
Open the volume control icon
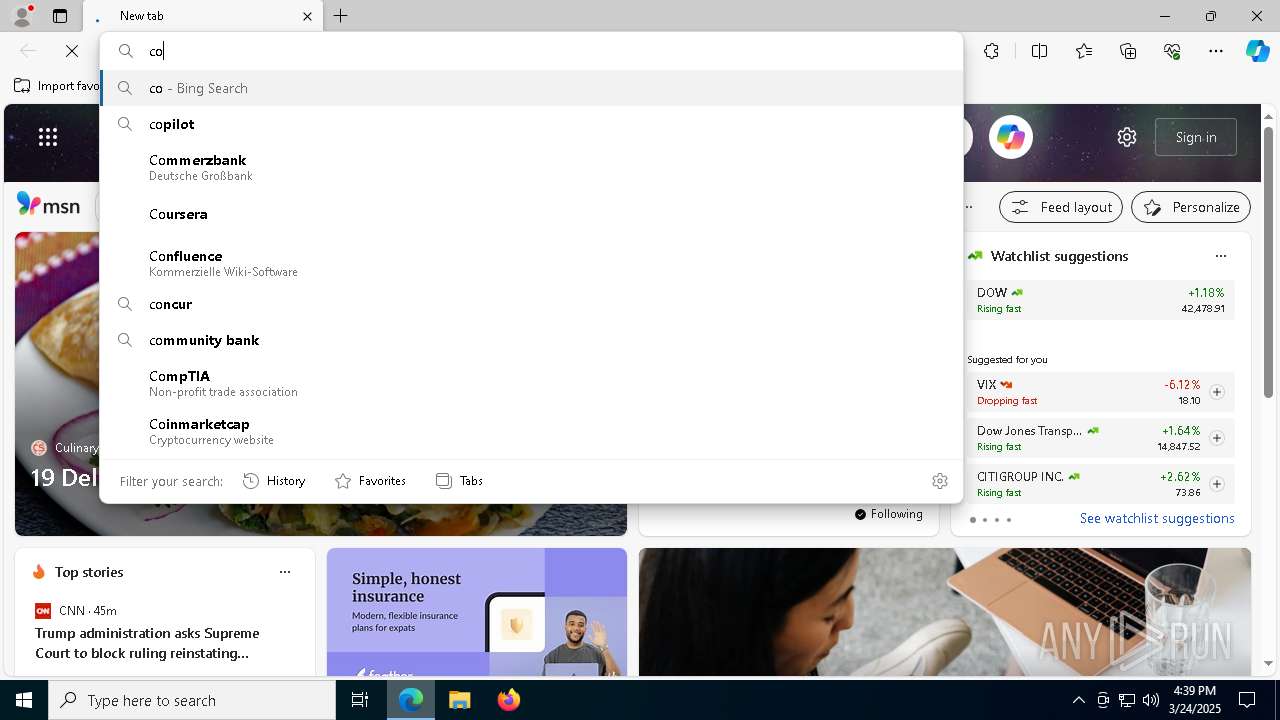[x=1151, y=700]
